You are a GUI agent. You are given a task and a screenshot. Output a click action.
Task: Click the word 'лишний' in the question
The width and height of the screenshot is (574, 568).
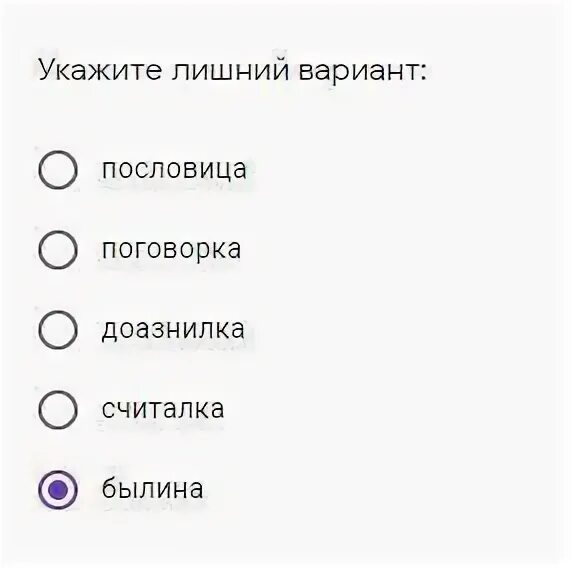click(x=230, y=68)
